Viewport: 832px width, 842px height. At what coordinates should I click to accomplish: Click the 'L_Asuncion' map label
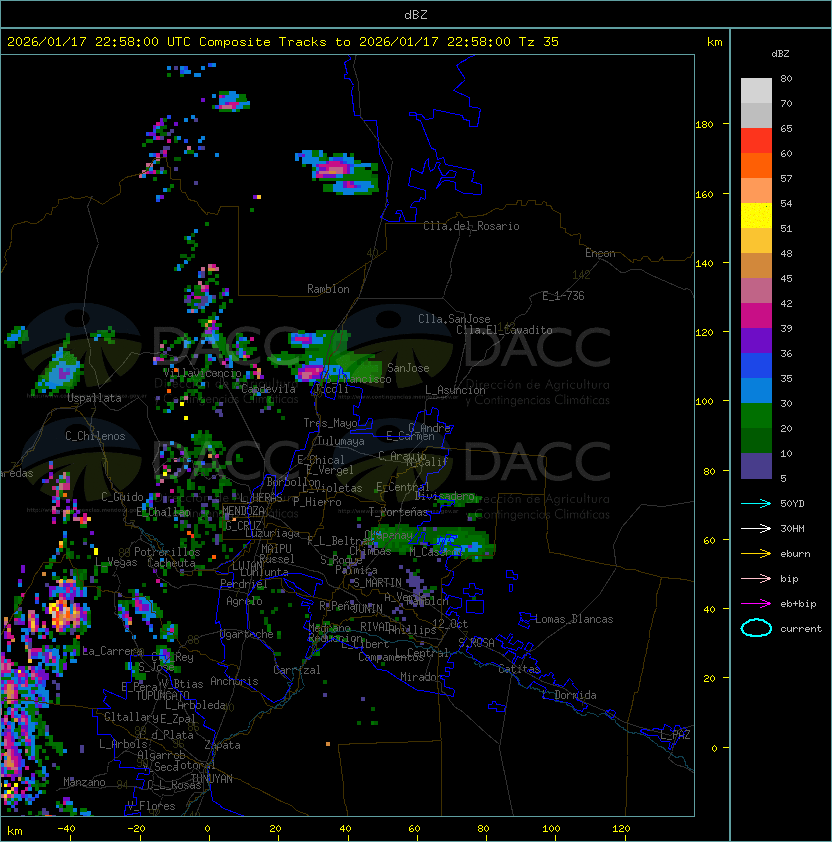[455, 390]
